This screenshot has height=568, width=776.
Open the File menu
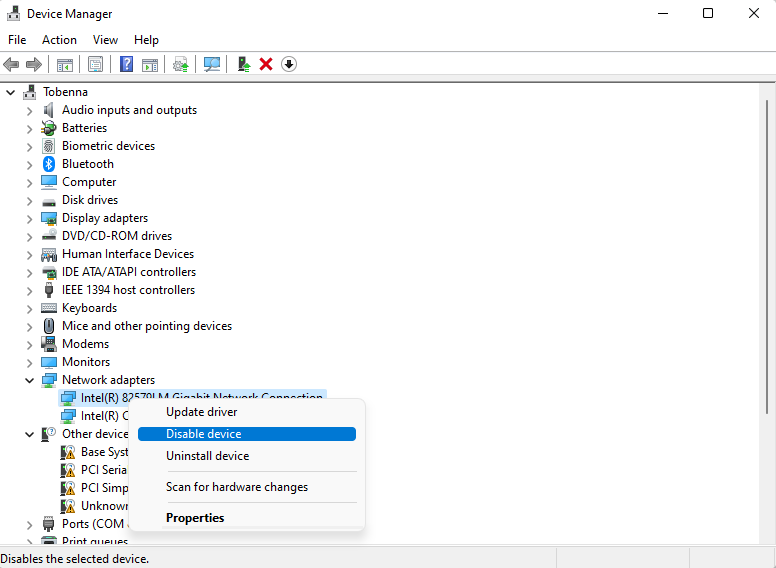click(x=17, y=40)
